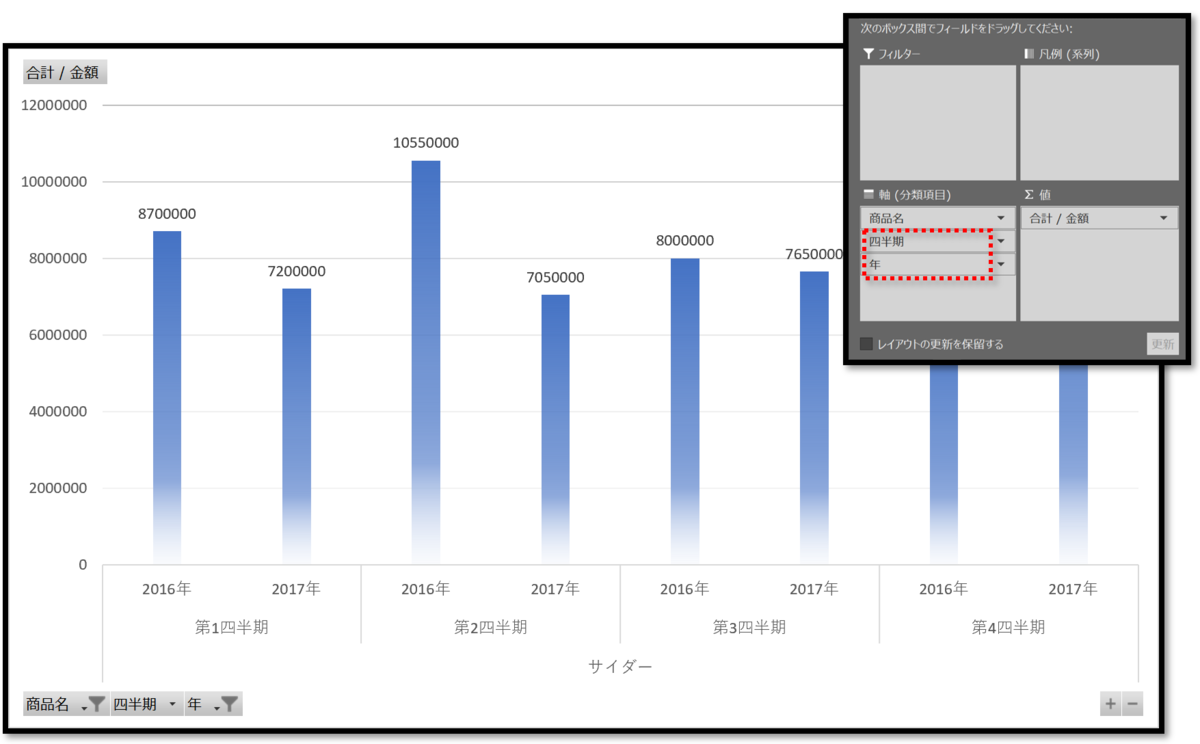This screenshot has height=744, width=1200.
Task: Open dropdown for 合計 / 金額 value field
Action: tap(1163, 218)
